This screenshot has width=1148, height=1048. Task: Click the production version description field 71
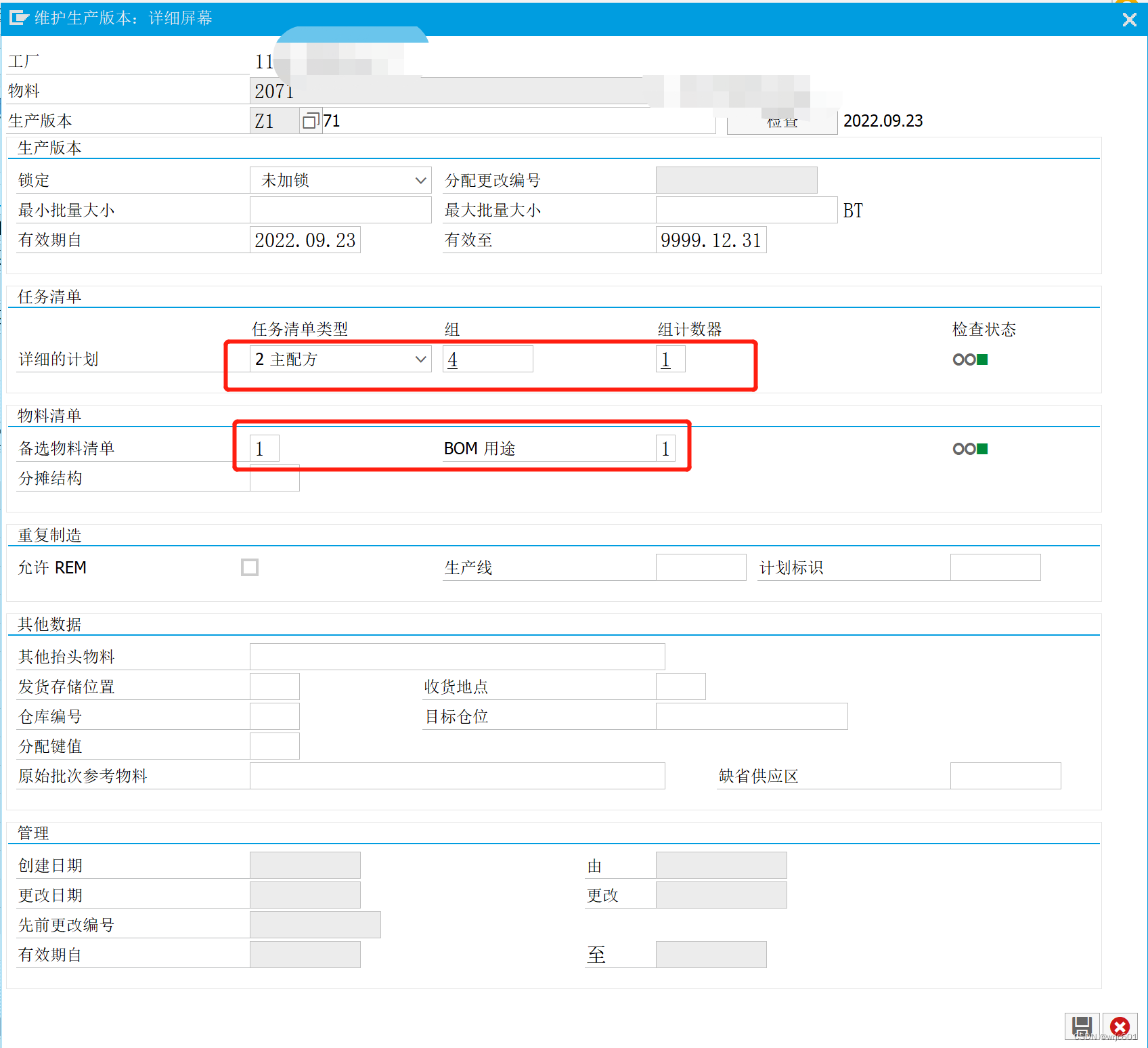tap(518, 121)
